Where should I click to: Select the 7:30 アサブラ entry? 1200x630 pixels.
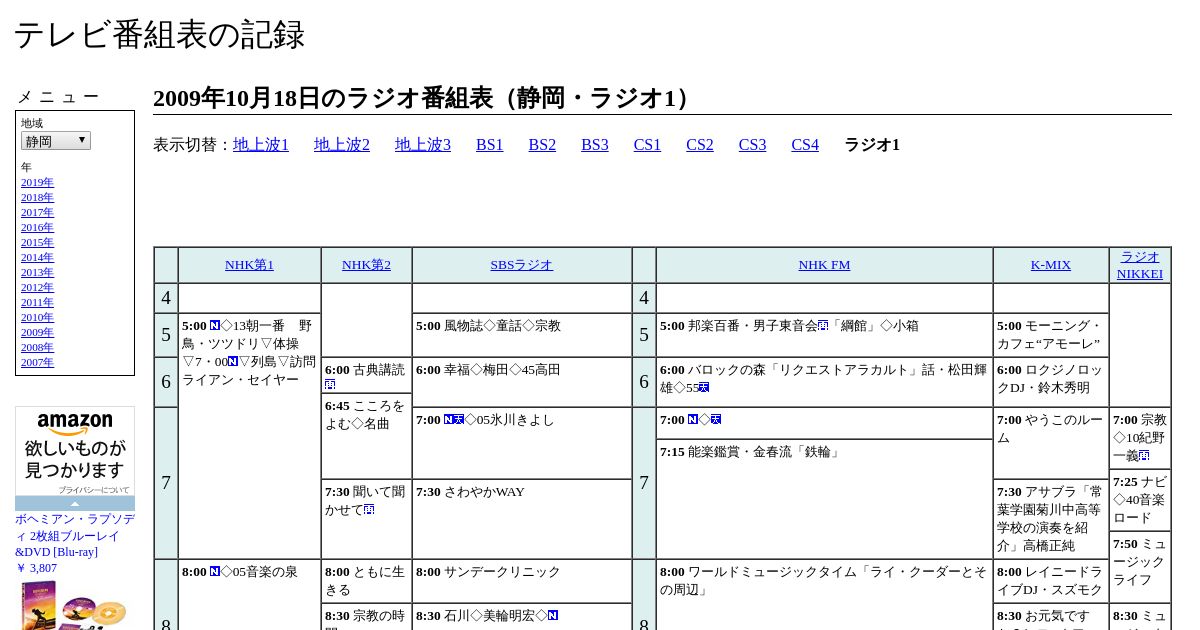[1051, 519]
